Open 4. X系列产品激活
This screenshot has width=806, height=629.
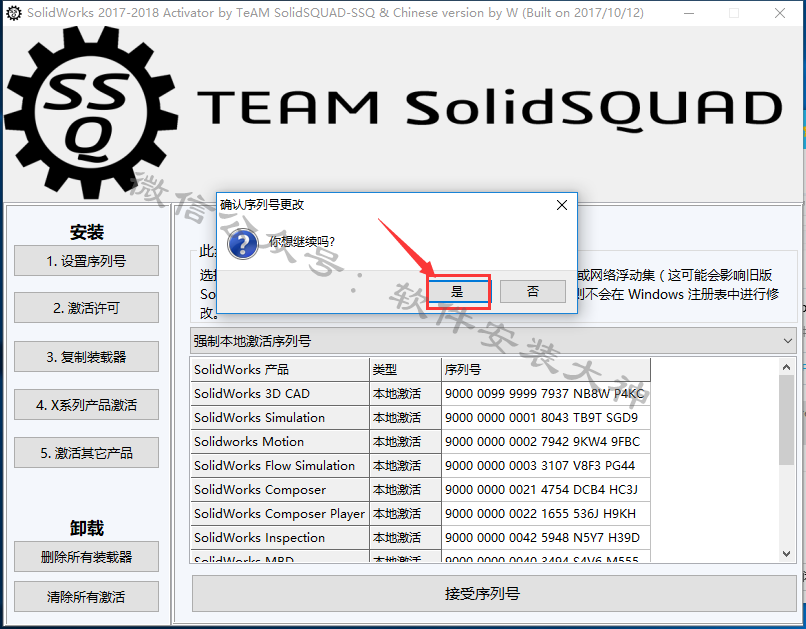click(x=86, y=405)
